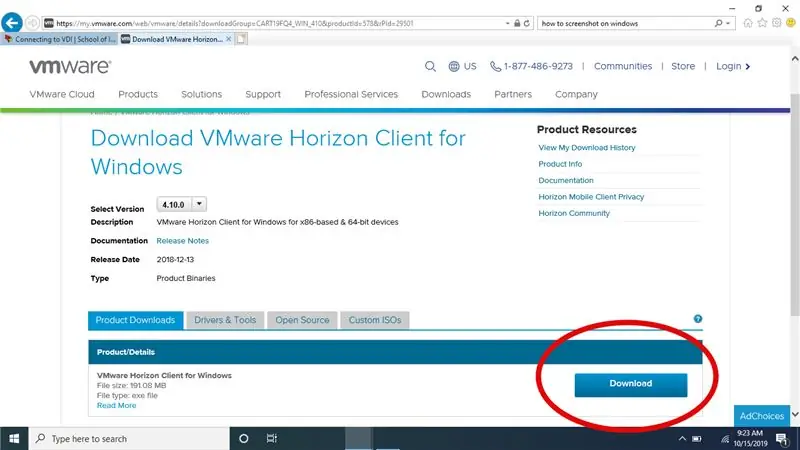Open Task View icon on taskbar
Screen dimensions: 800x450
(271, 438)
